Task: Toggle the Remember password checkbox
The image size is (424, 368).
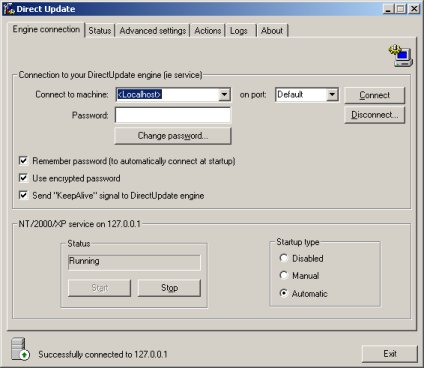Action: click(x=23, y=161)
